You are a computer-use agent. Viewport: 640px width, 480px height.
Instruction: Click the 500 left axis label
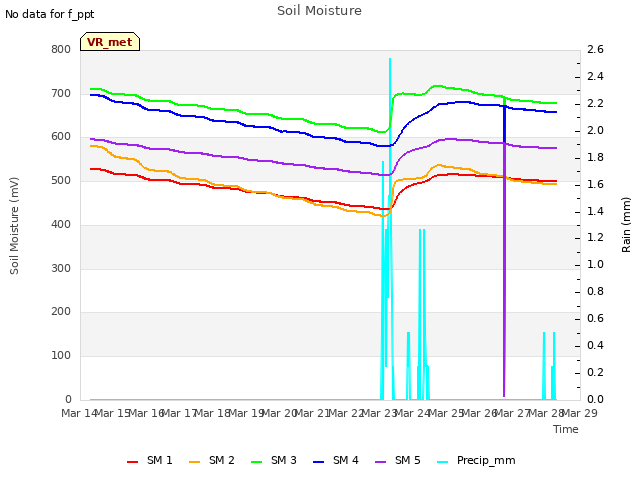(61, 180)
